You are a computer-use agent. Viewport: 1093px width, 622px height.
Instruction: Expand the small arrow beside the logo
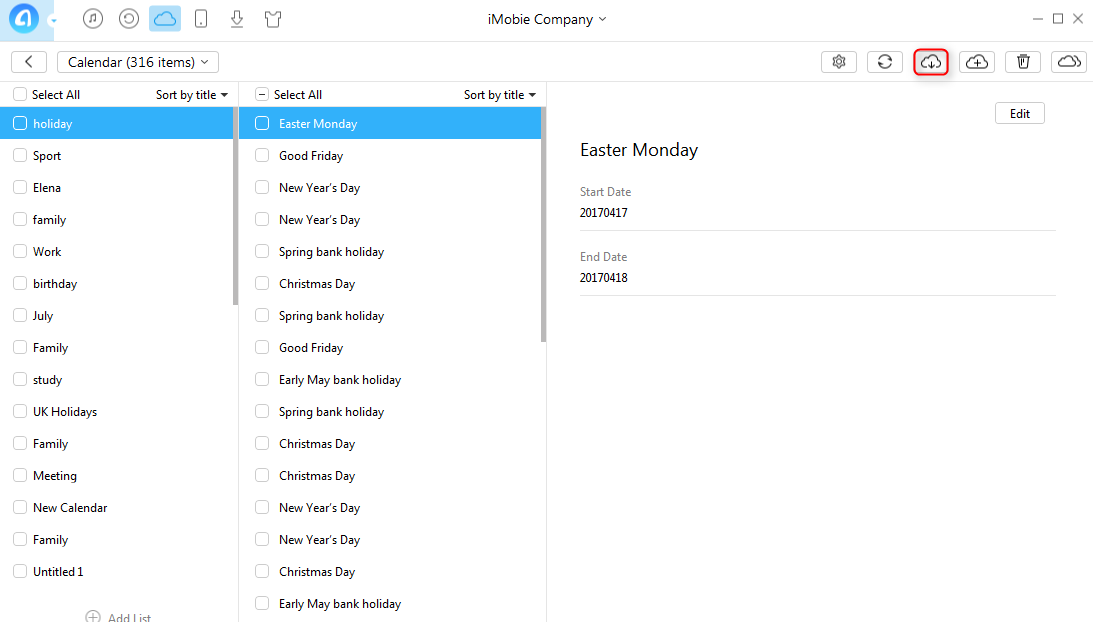click(53, 20)
